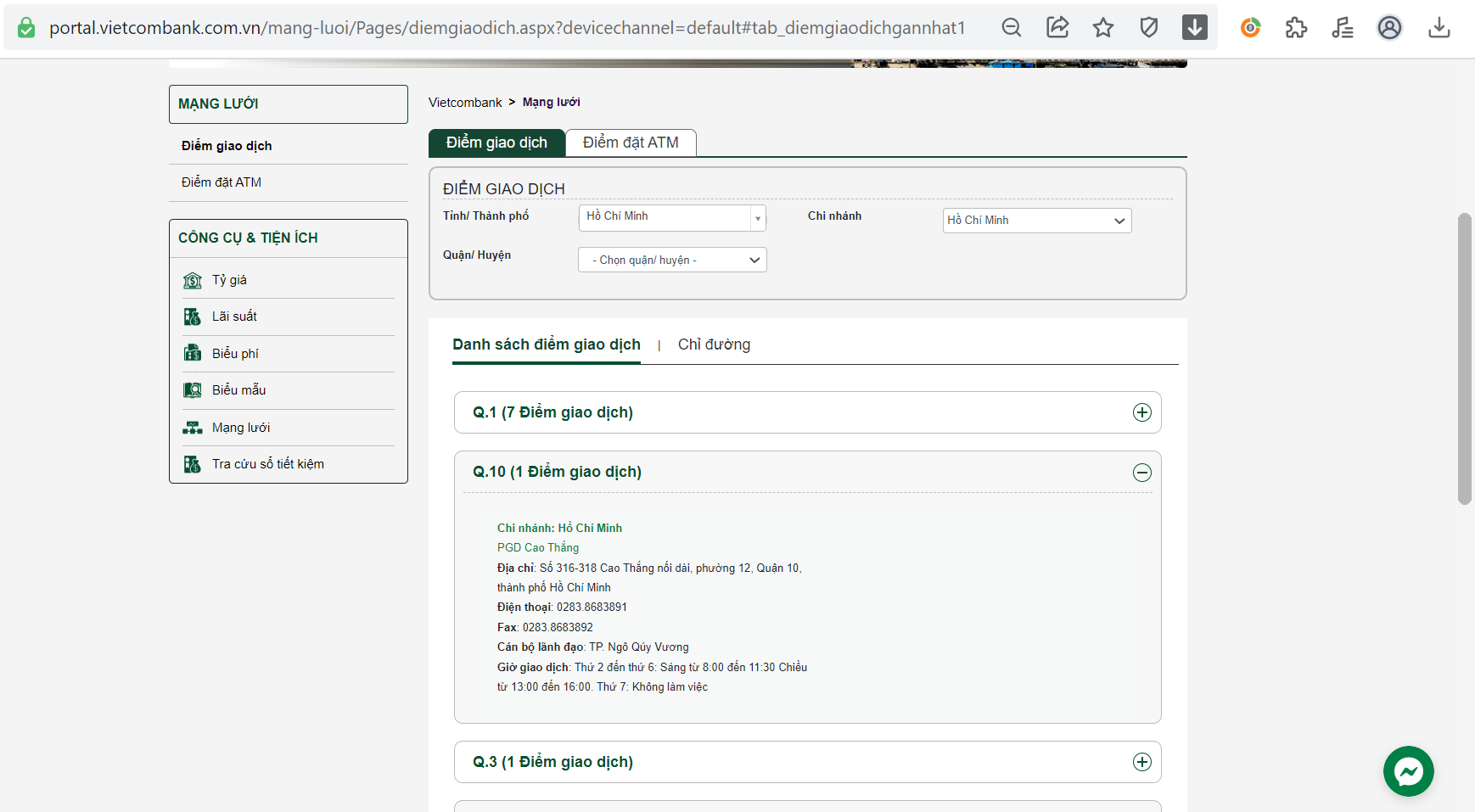Screen dimensions: 1475x812
Task: Open the Lãi suất link
Action: (x=234, y=316)
